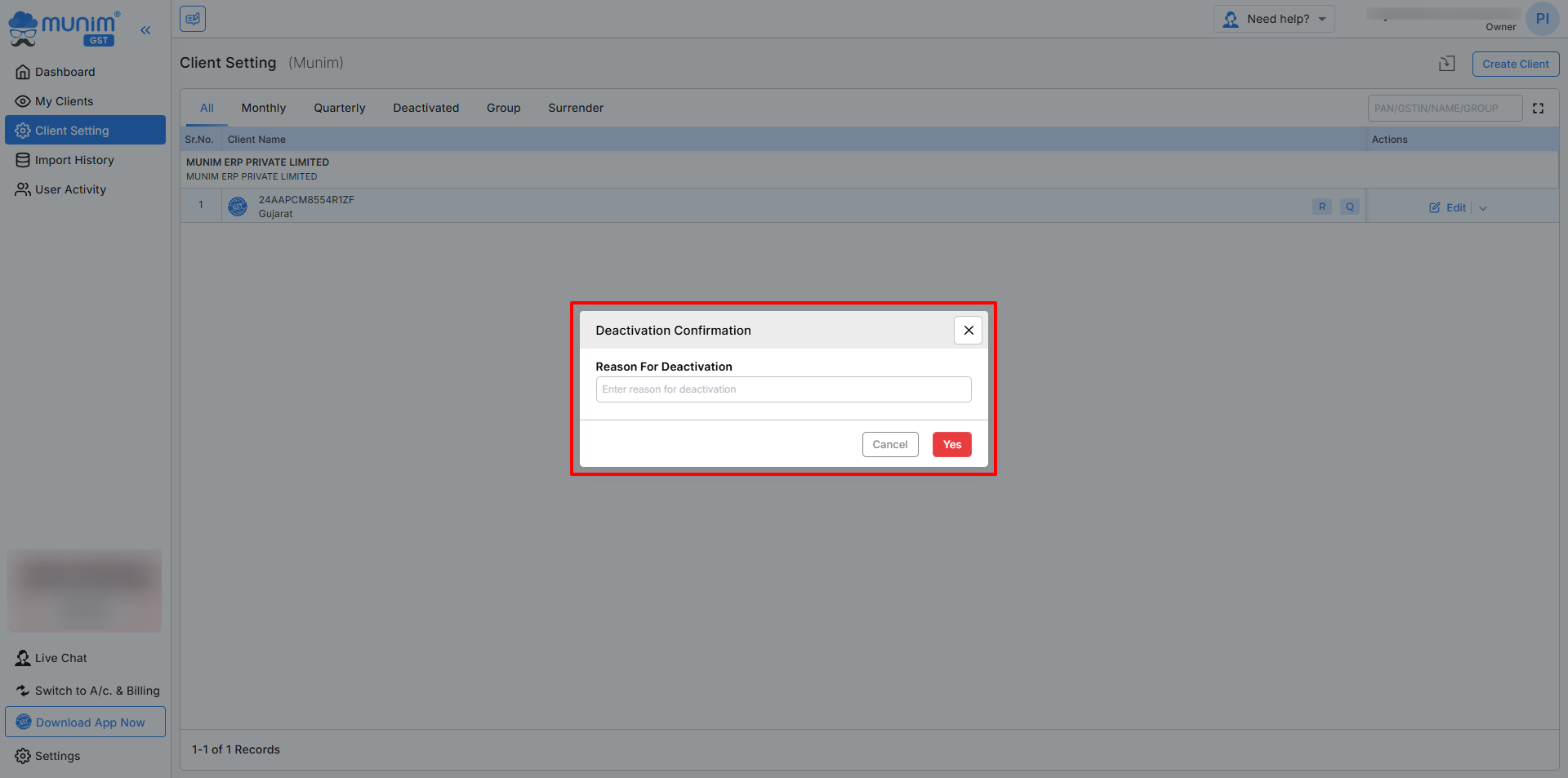The width and height of the screenshot is (1568, 778).
Task: Click the Q badge on the client row
Action: [x=1349, y=207]
